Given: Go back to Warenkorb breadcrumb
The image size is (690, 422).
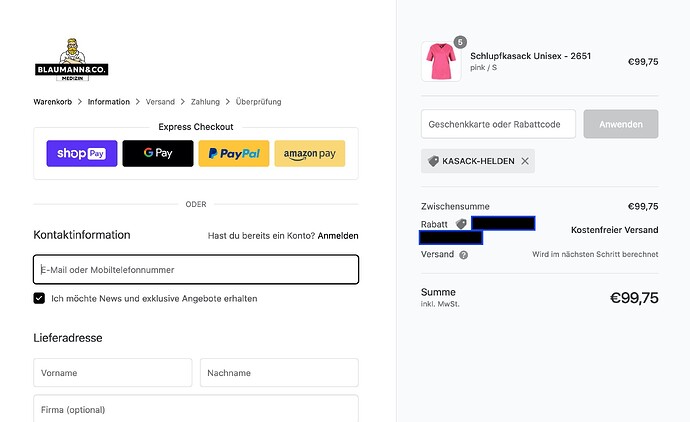Looking at the screenshot, I should coord(52,102).
